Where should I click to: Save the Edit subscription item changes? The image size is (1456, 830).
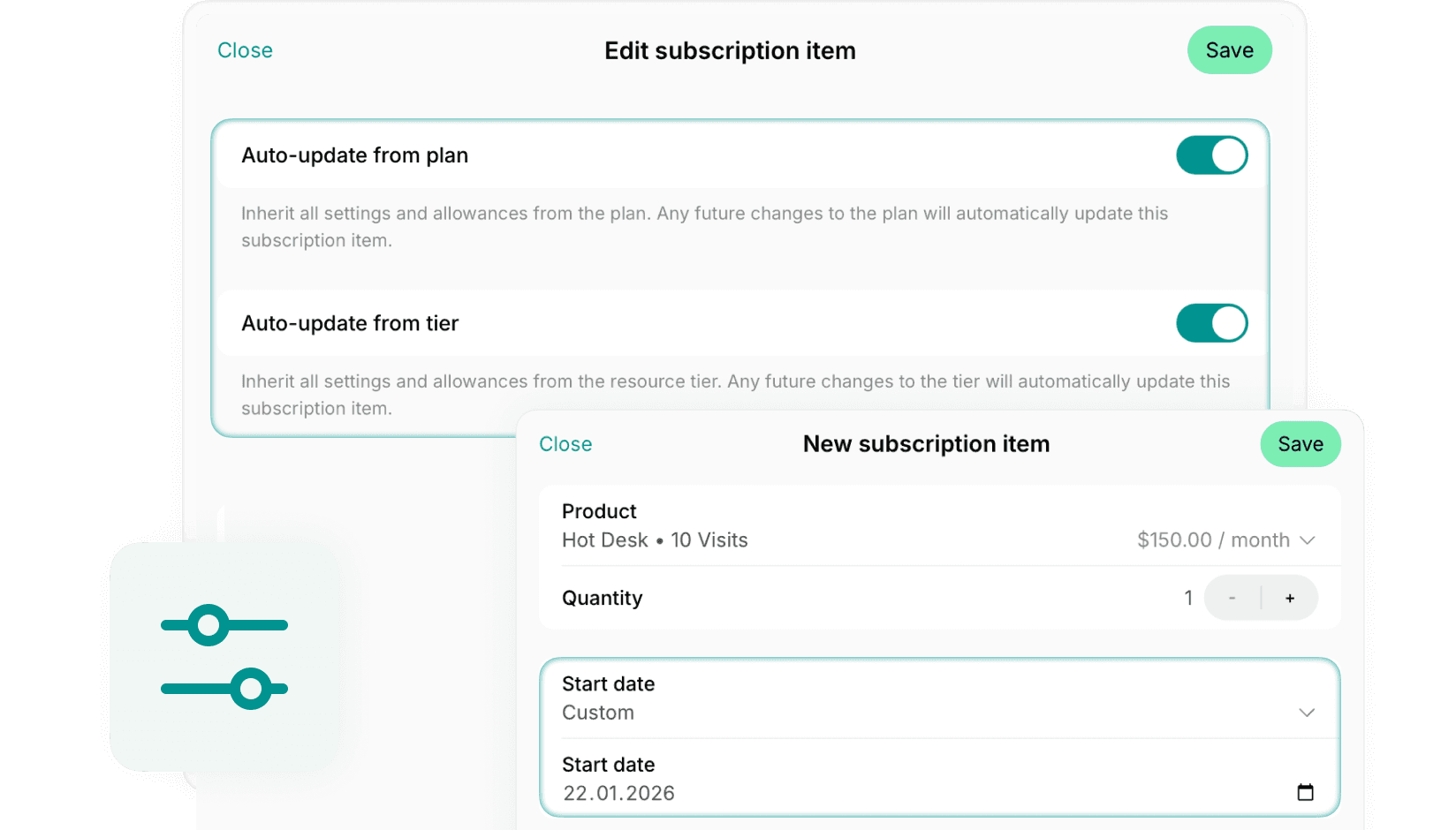[1230, 50]
